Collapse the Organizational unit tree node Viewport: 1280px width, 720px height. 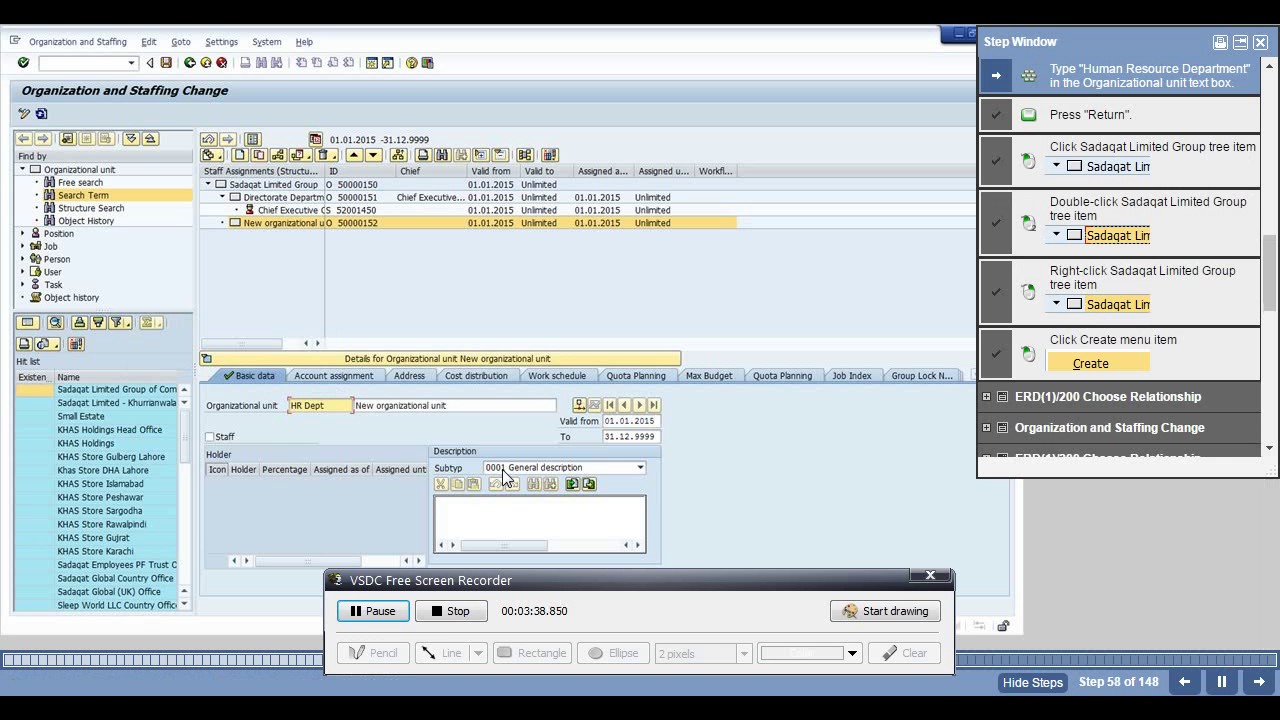click(x=22, y=170)
